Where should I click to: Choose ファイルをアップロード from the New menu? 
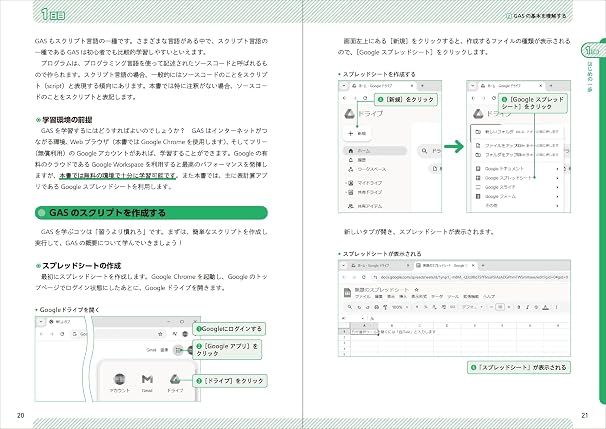[x=517, y=146]
